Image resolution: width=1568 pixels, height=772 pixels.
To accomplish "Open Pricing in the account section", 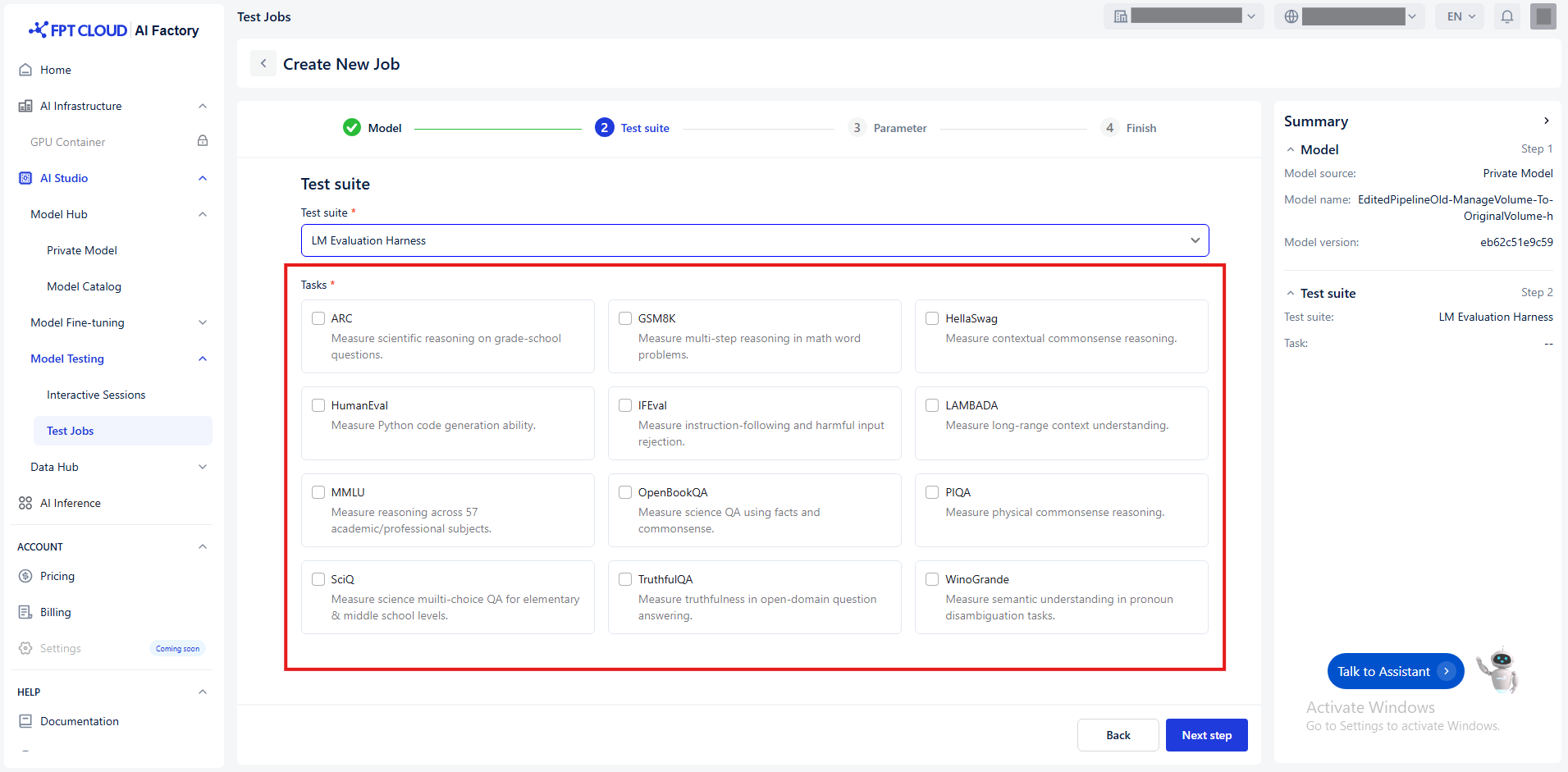I will 57,576.
